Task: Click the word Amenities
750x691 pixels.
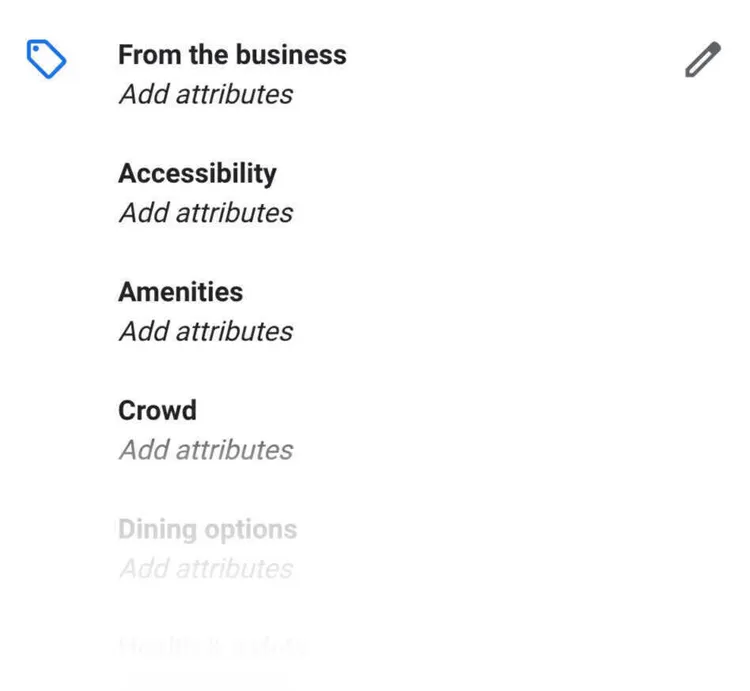Action: (x=180, y=292)
